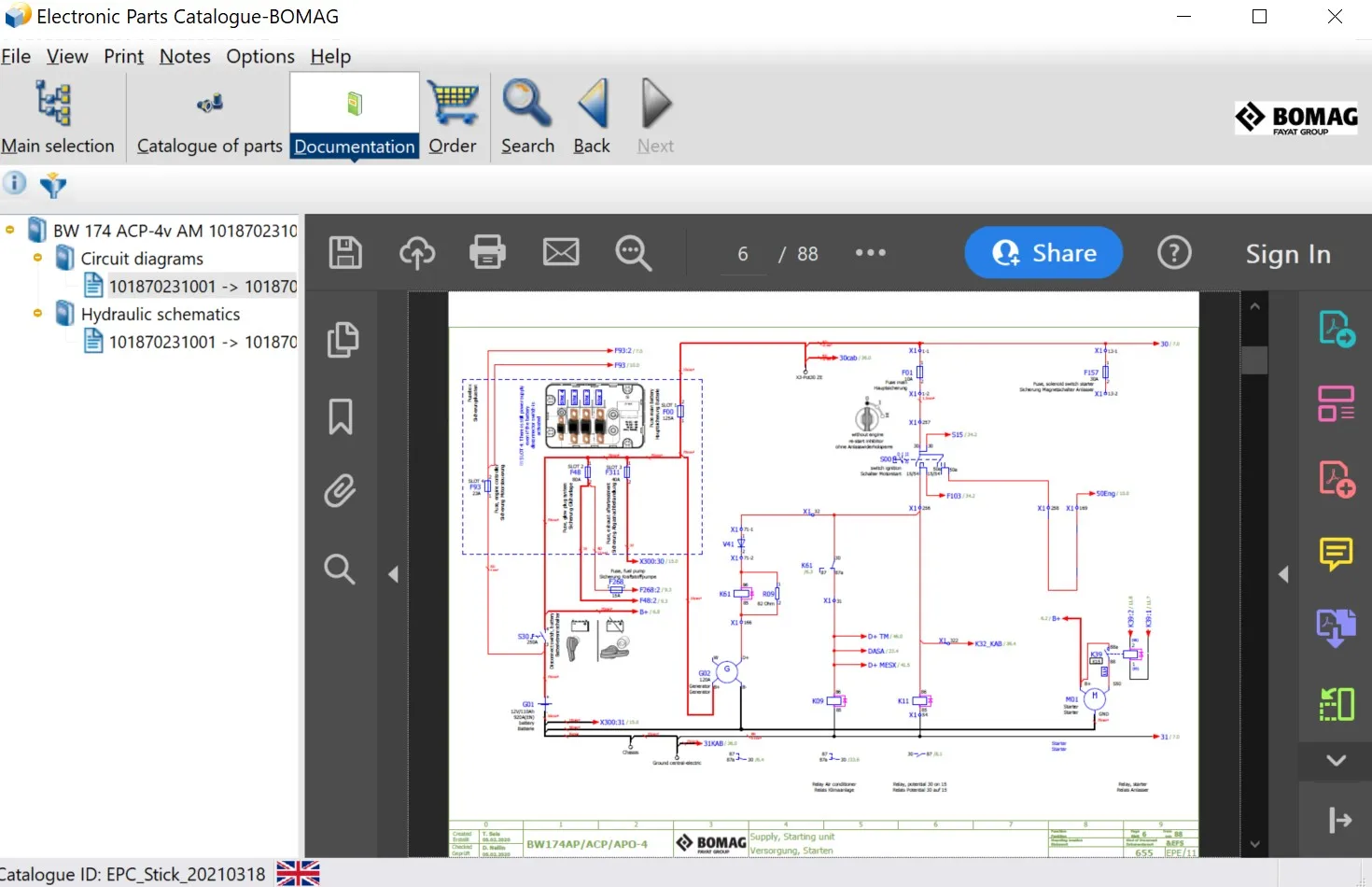Click the blue Share button
Image resolution: width=1372 pixels, height=887 pixels.
(1043, 253)
